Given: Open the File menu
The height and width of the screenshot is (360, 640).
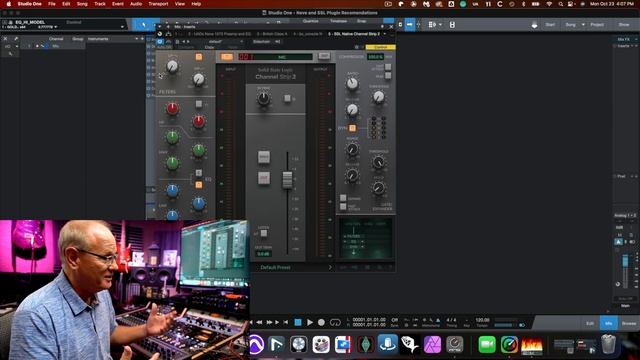Looking at the screenshot, I should pyautogui.click(x=51, y=4).
